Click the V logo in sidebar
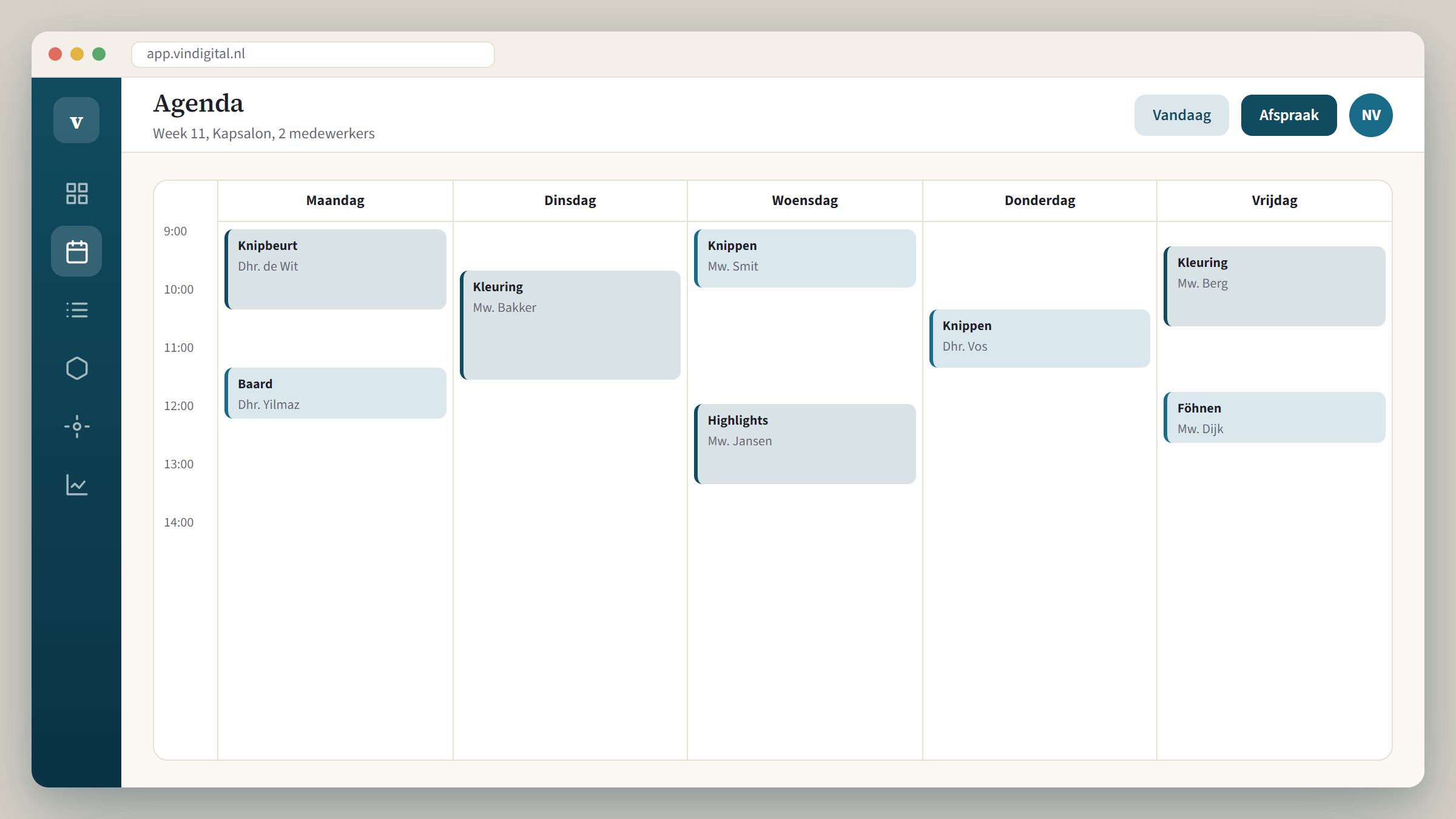 [76, 120]
